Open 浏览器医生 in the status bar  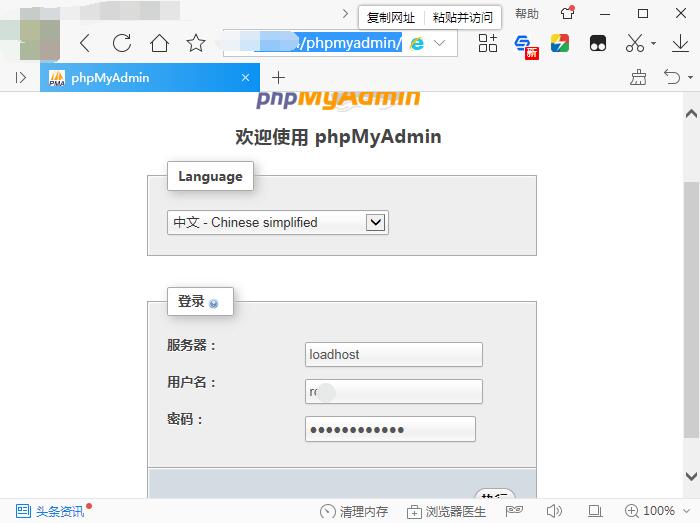tap(446, 511)
